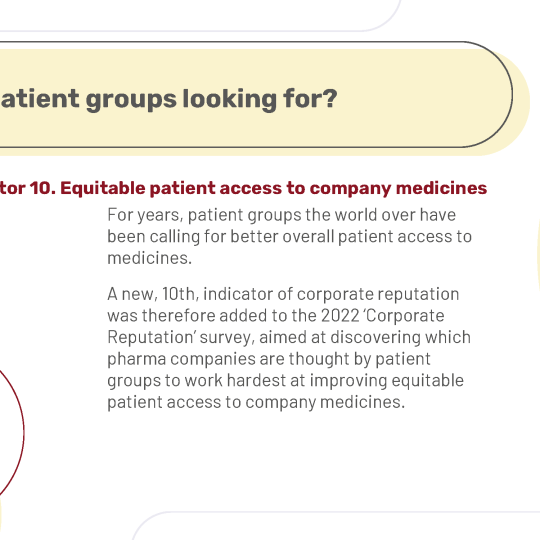Click "company medicines" in the red subheading

pyautogui.click(x=398, y=188)
